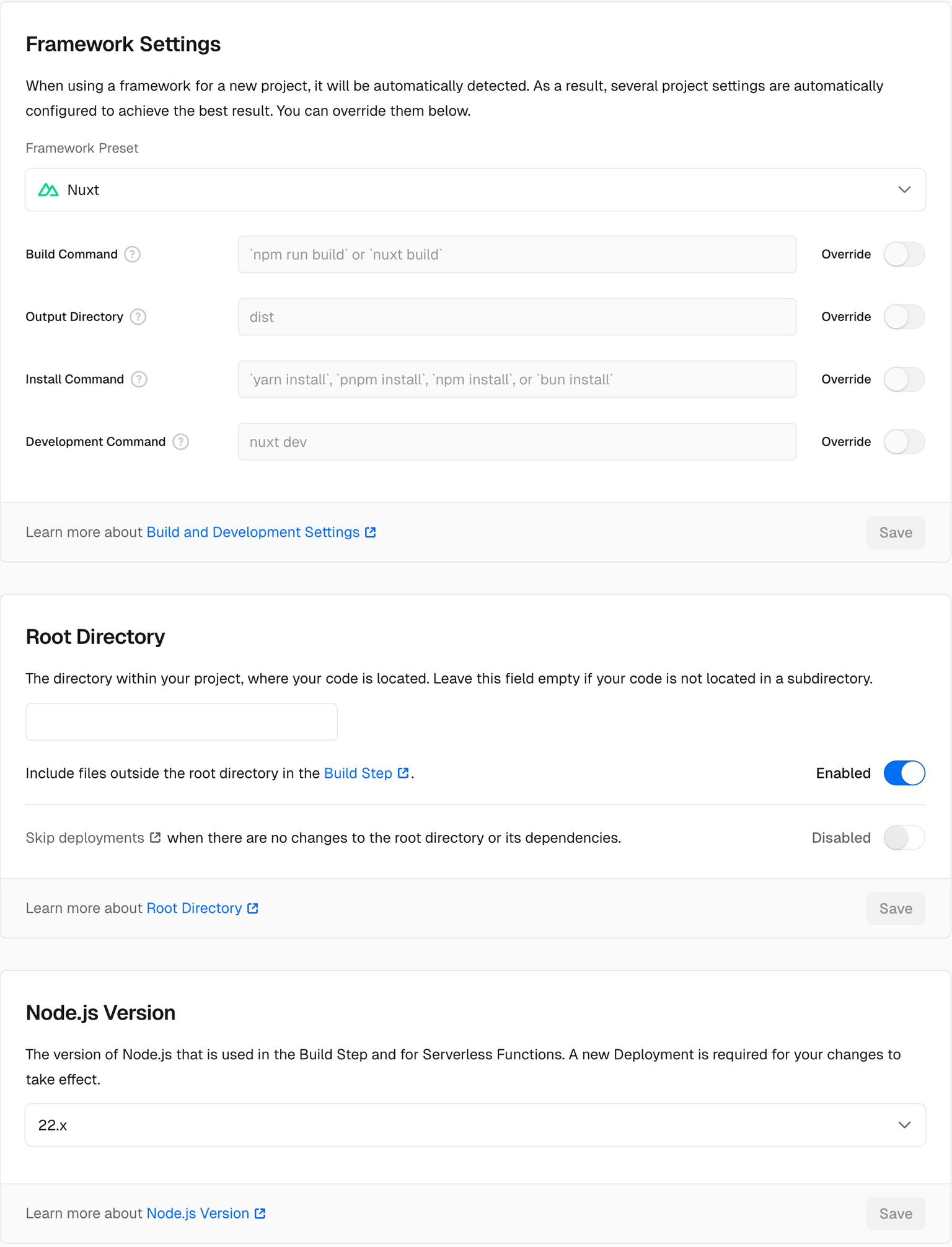
Task: Click the Development Command help icon
Action: (x=180, y=442)
